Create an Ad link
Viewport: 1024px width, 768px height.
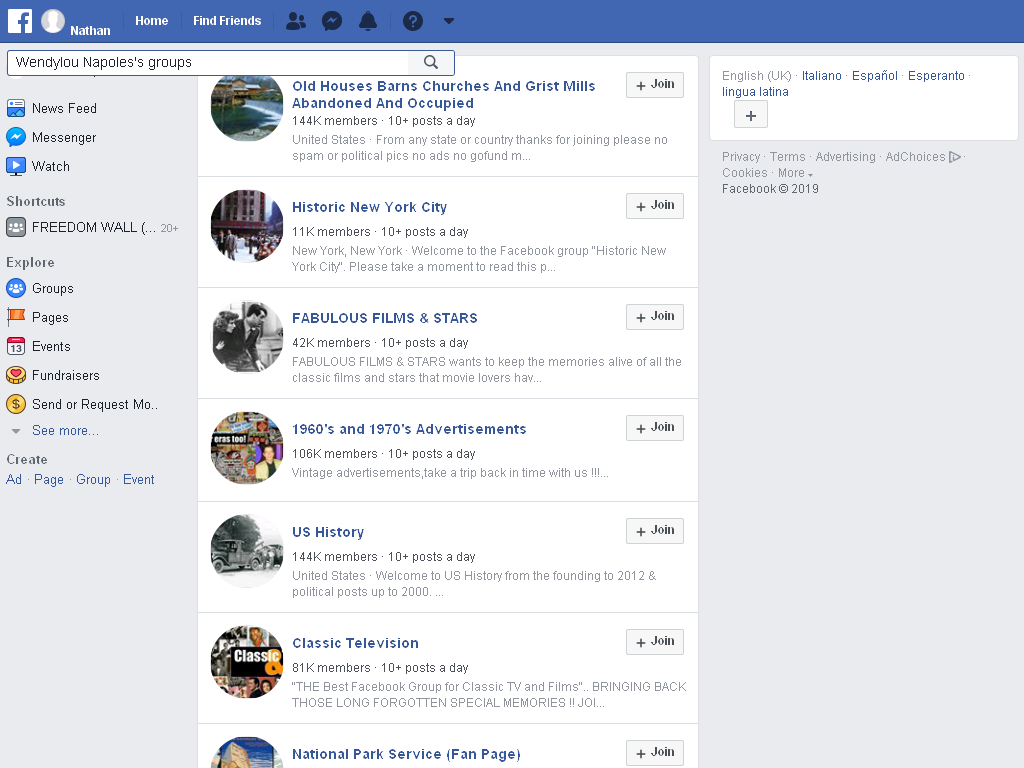(14, 479)
